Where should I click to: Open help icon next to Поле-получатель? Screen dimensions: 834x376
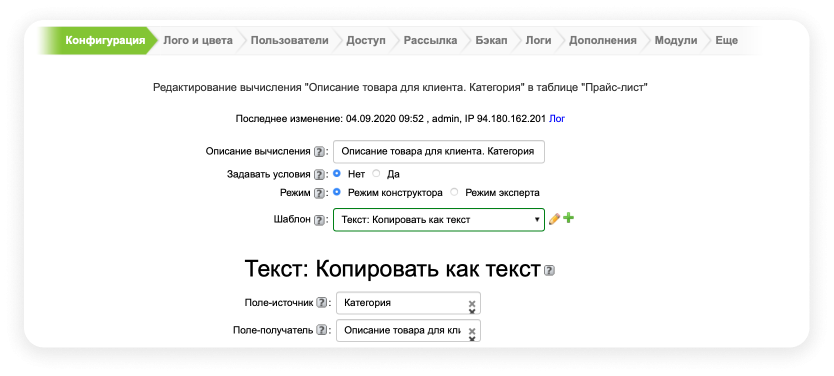click(x=321, y=330)
